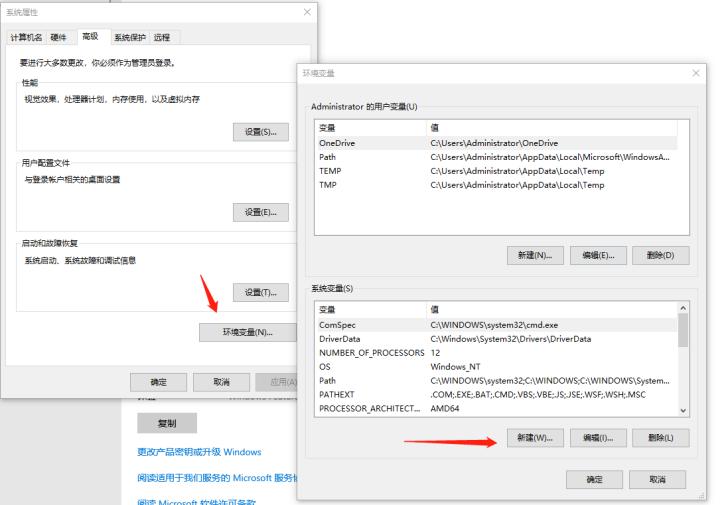This screenshot has height=505, width=720.
Task: Select the ComSpec system variable
Action: 497,325
